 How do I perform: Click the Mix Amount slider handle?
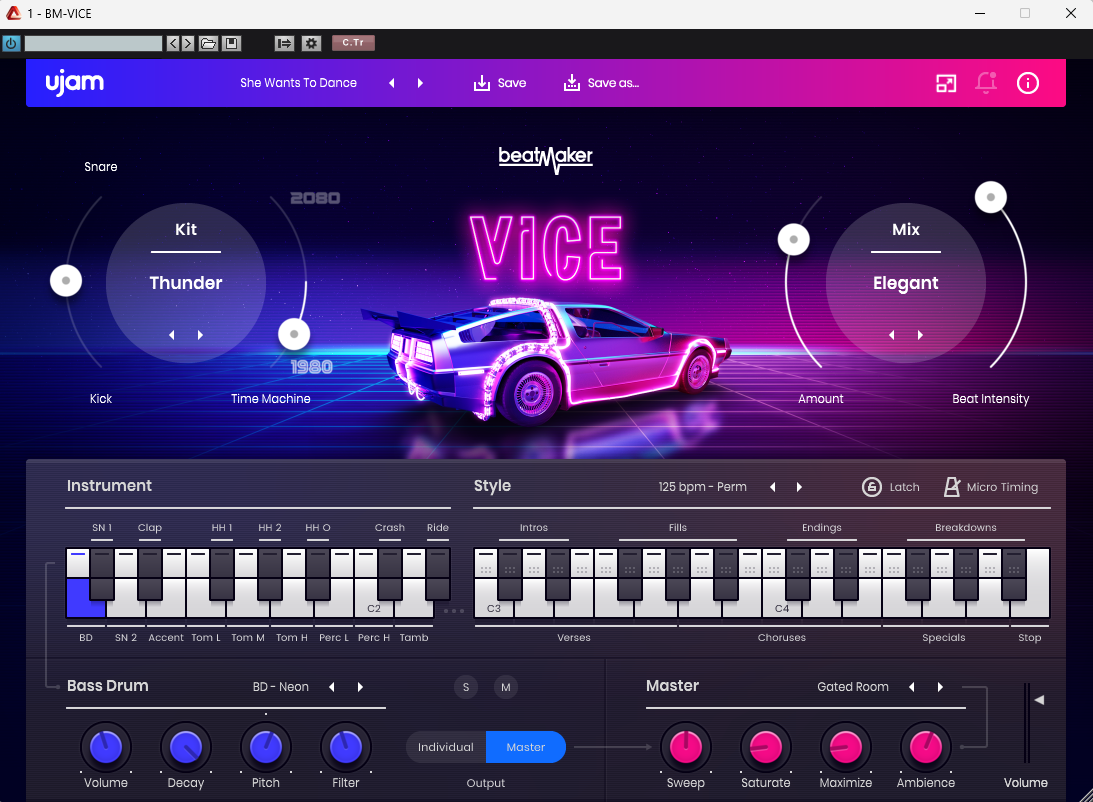click(x=793, y=240)
